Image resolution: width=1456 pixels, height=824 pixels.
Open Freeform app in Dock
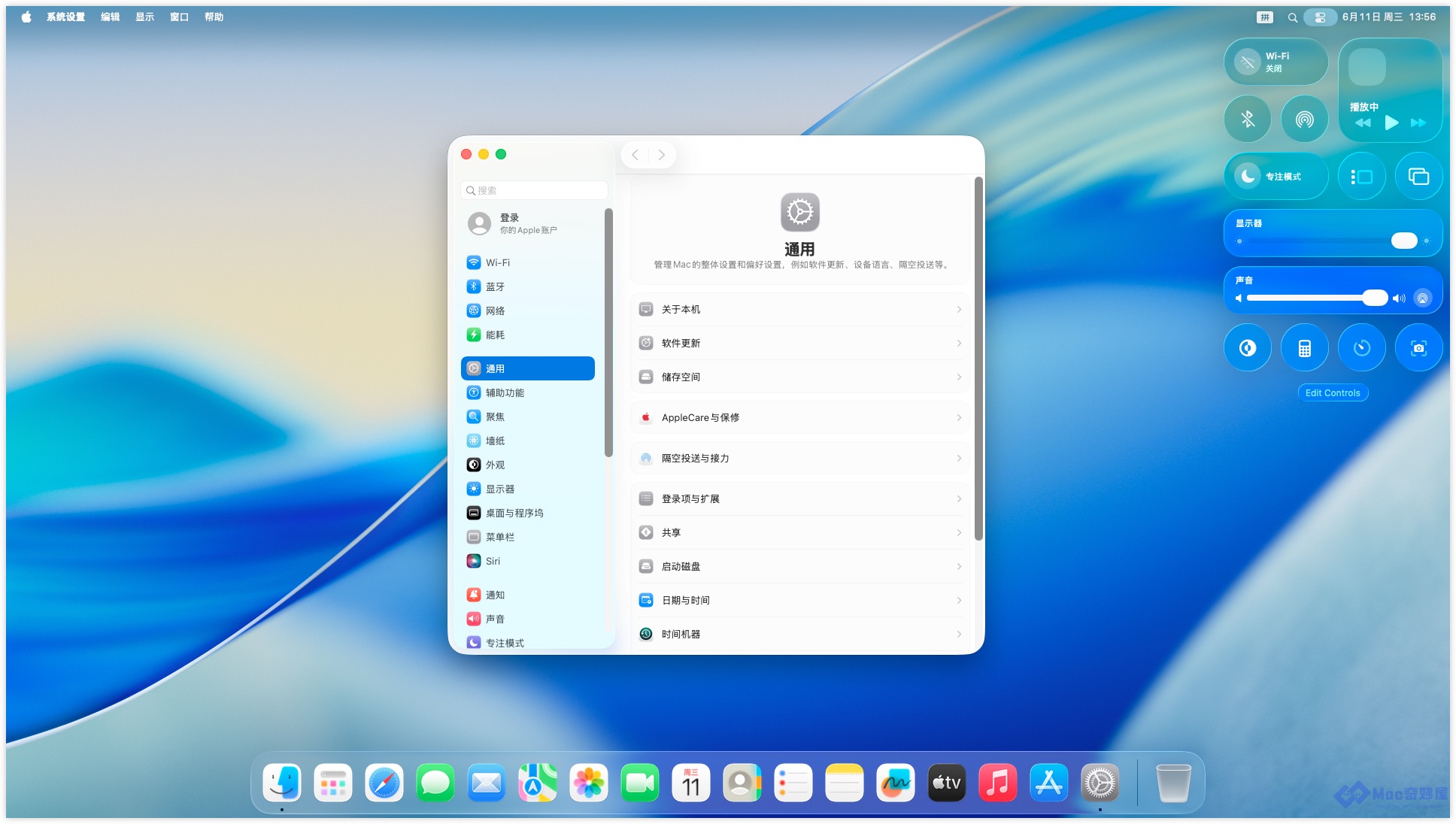point(896,783)
